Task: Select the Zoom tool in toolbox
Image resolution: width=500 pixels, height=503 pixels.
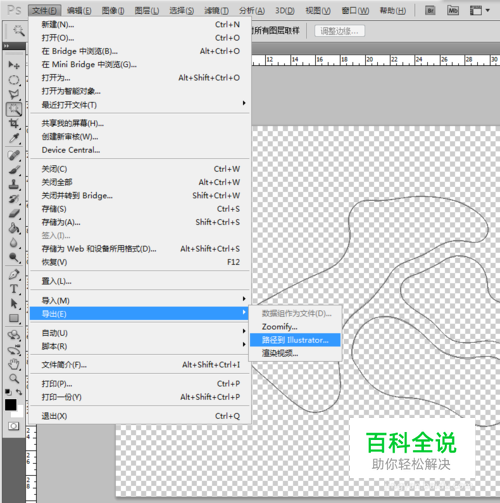Action: point(14,379)
